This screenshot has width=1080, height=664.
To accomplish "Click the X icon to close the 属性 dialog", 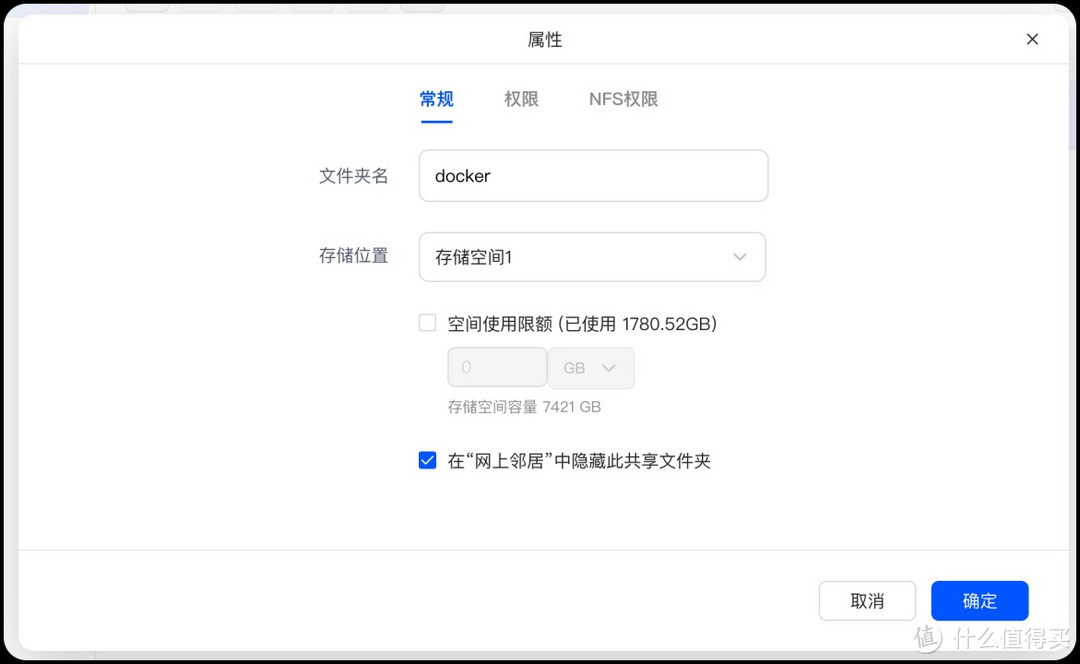I will (1032, 39).
